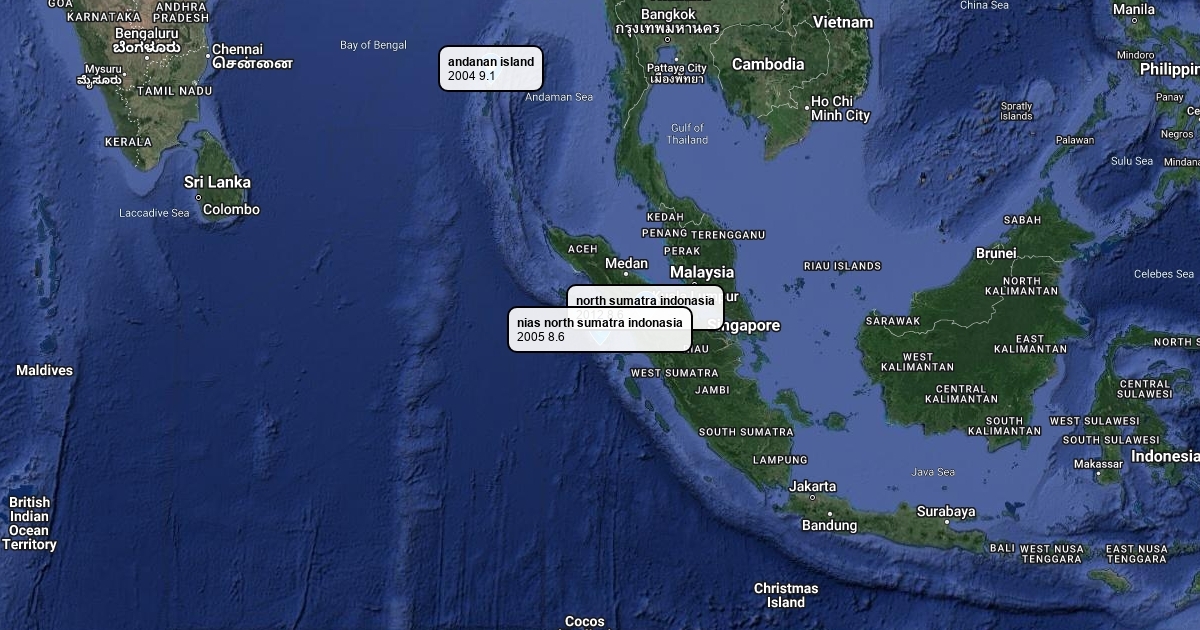Click the Spratly Islands label
The width and height of the screenshot is (1200, 630).
1016,111
